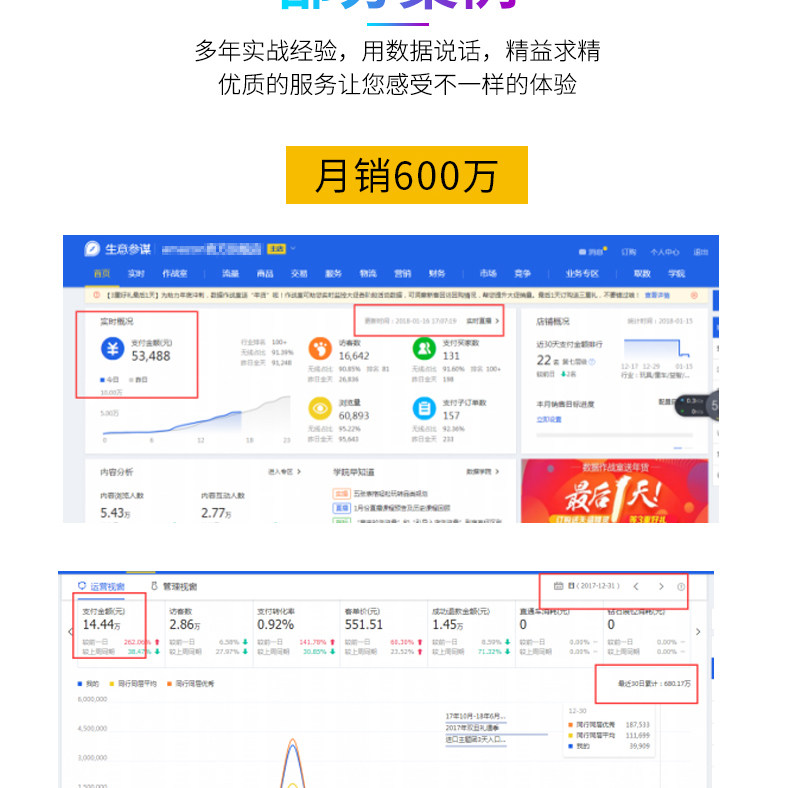This screenshot has height=788, width=790.
Task: Open 个人中心 in header
Action: click(x=665, y=252)
